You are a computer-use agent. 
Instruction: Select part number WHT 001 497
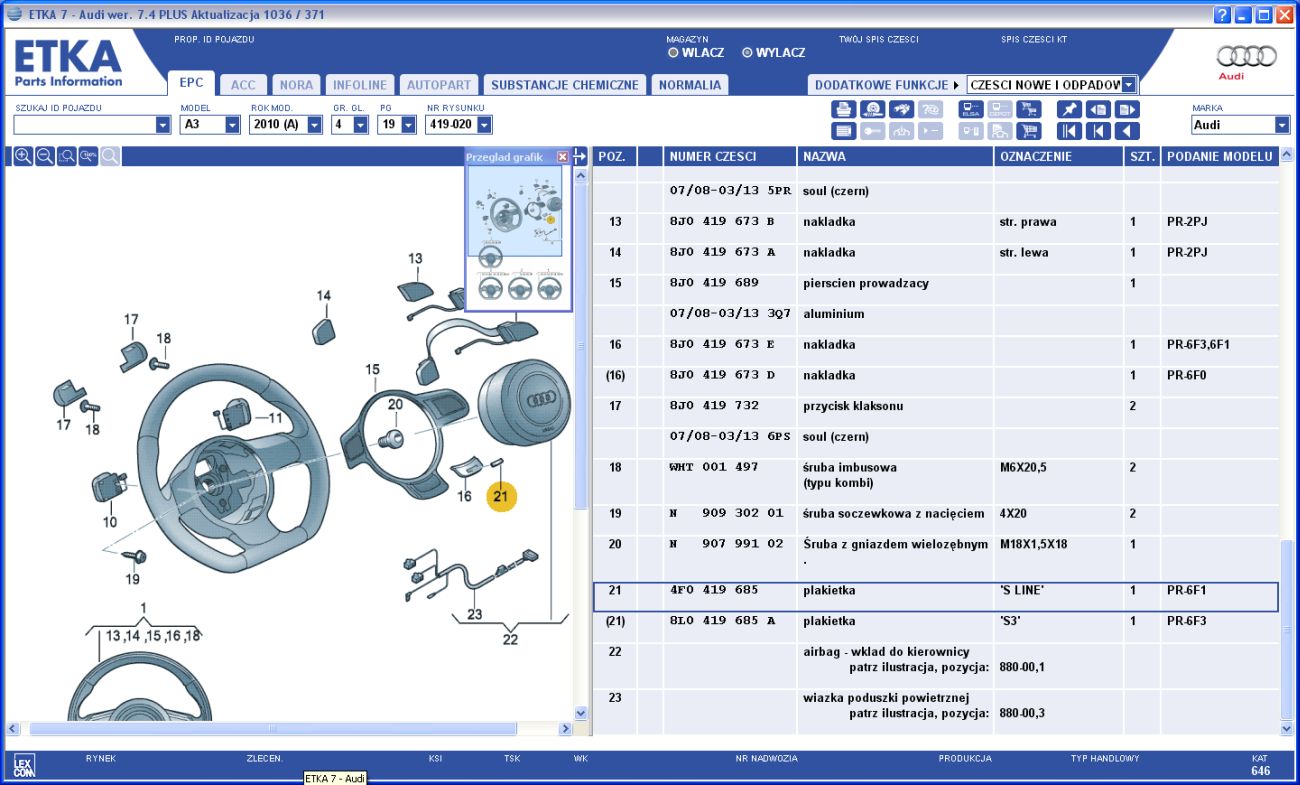coord(713,467)
